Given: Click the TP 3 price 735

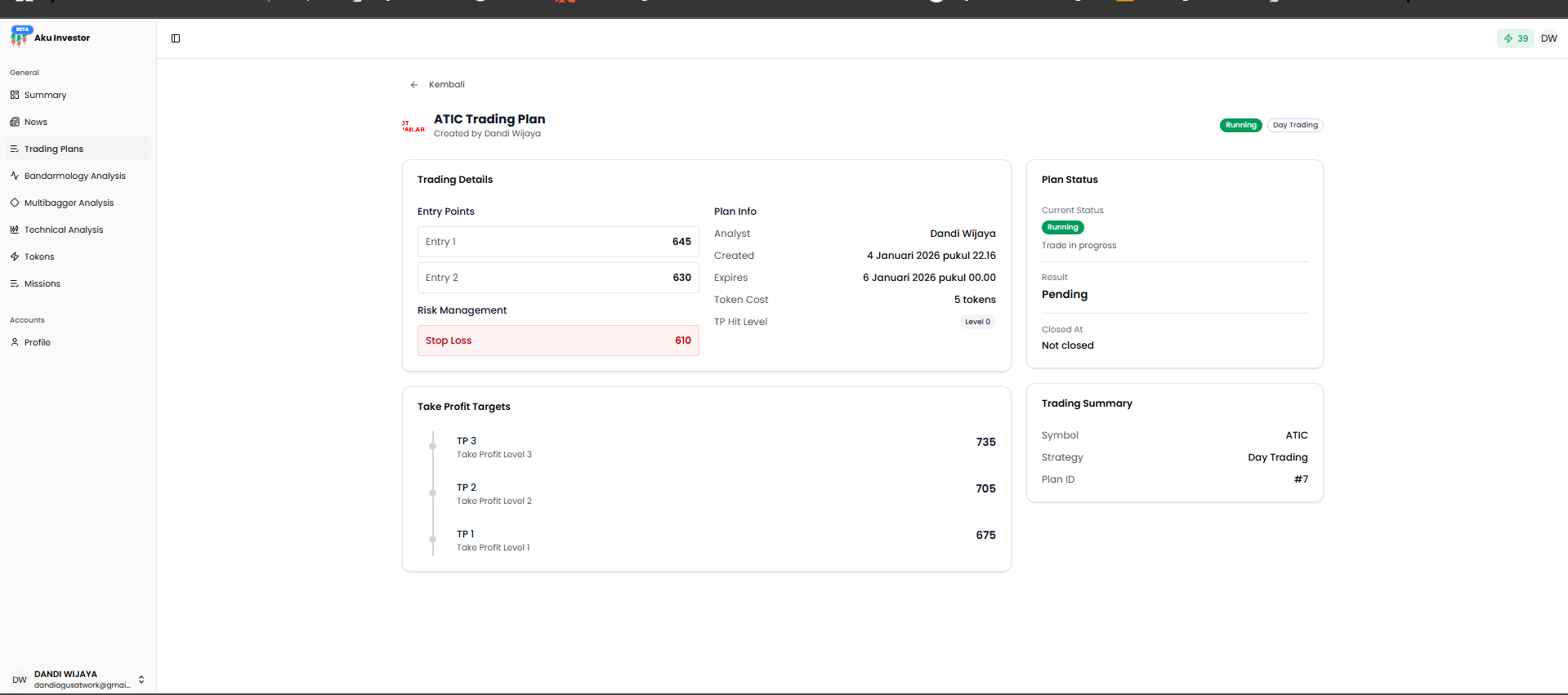Looking at the screenshot, I should pyautogui.click(x=986, y=442).
